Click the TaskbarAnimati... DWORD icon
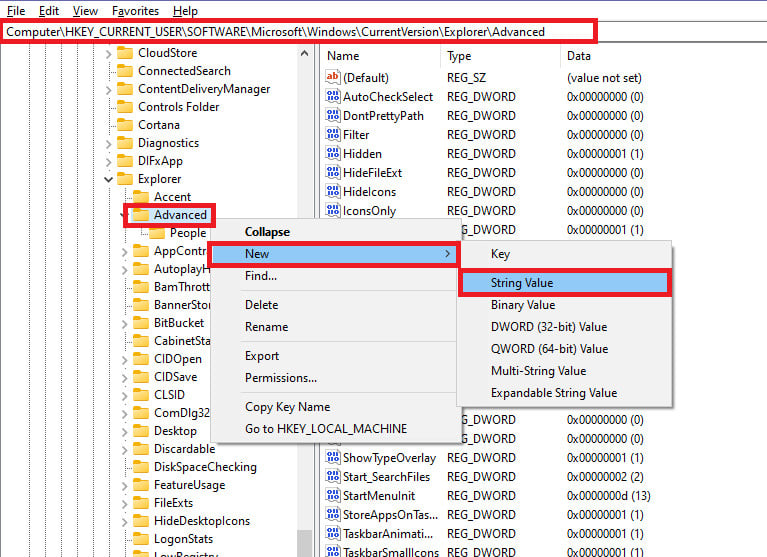 pos(333,534)
